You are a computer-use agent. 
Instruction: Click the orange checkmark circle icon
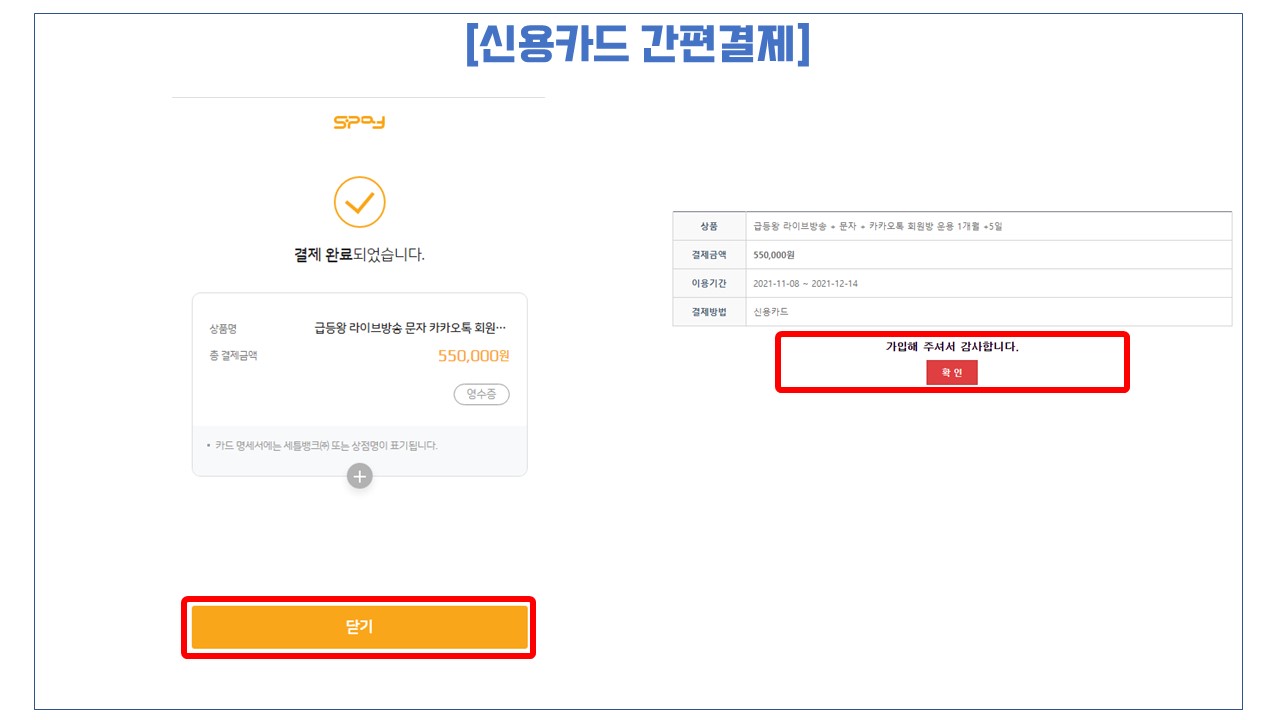[359, 203]
